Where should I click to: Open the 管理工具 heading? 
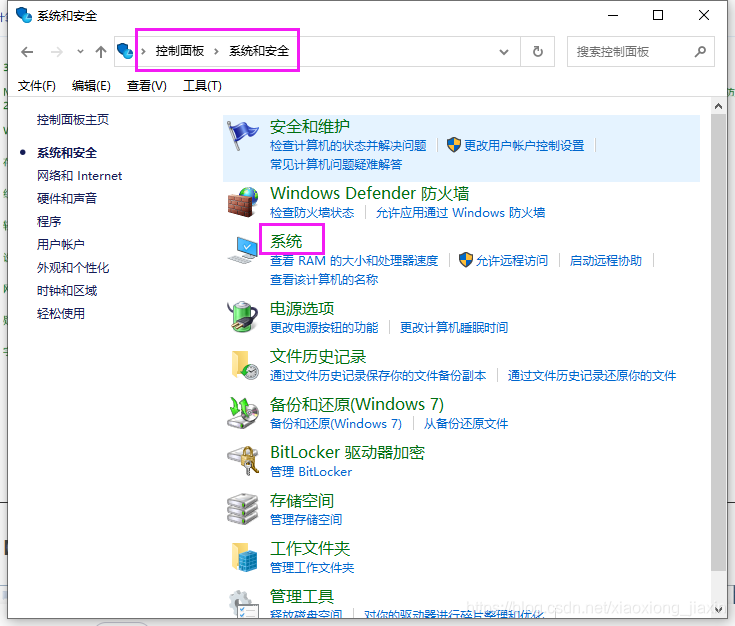(301, 596)
